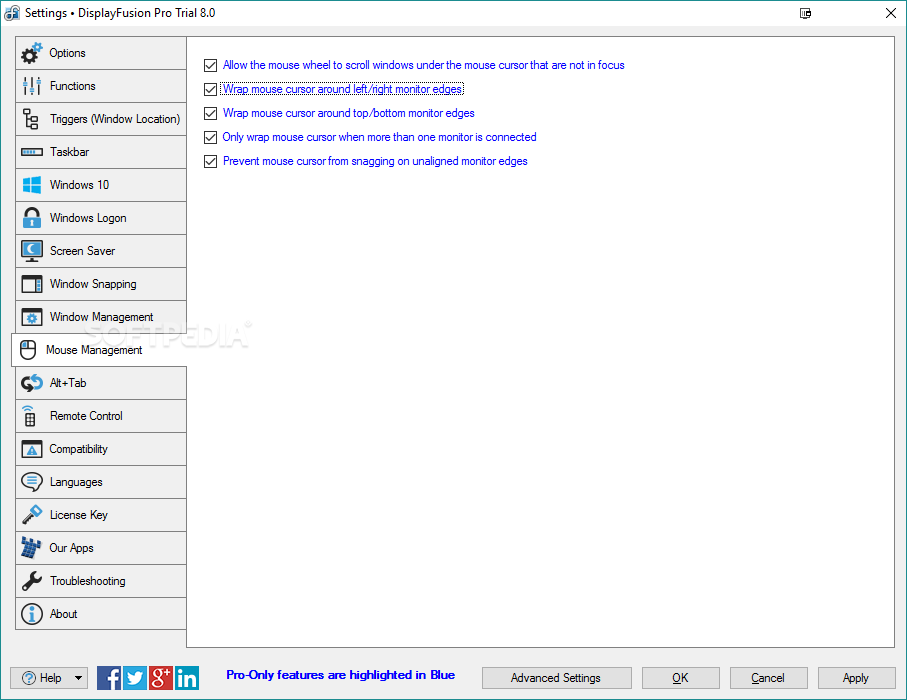Select the License Key tab
The height and width of the screenshot is (700, 907).
coord(101,515)
